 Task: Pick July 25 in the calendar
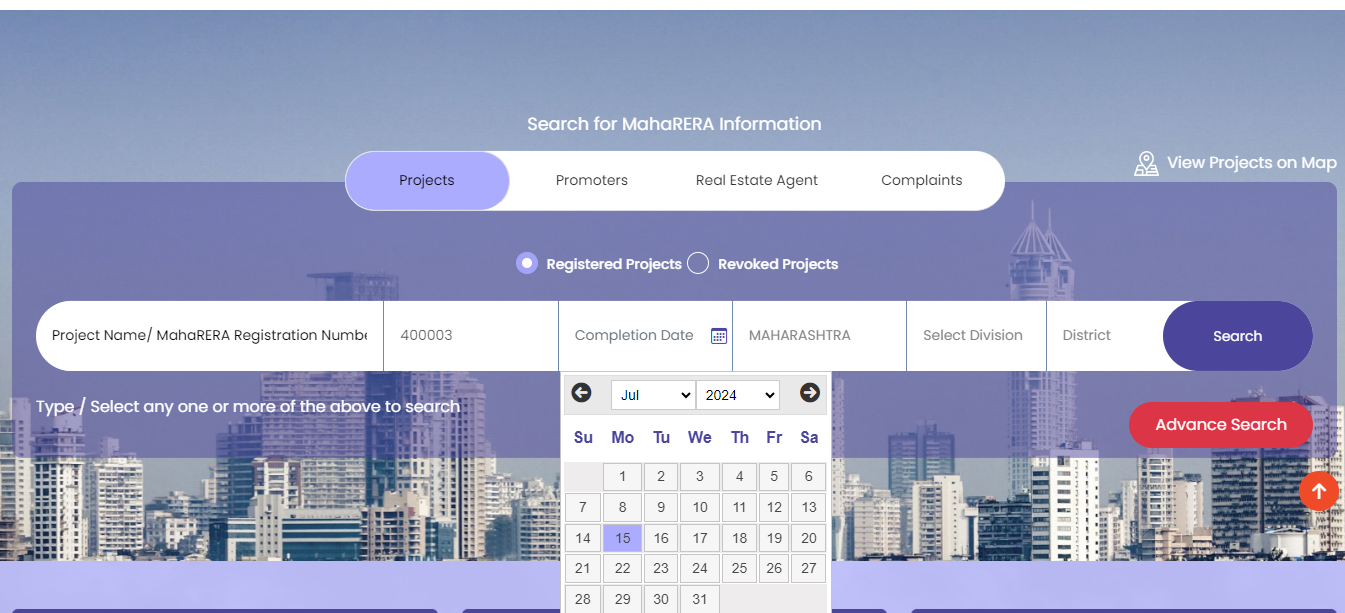(x=739, y=569)
